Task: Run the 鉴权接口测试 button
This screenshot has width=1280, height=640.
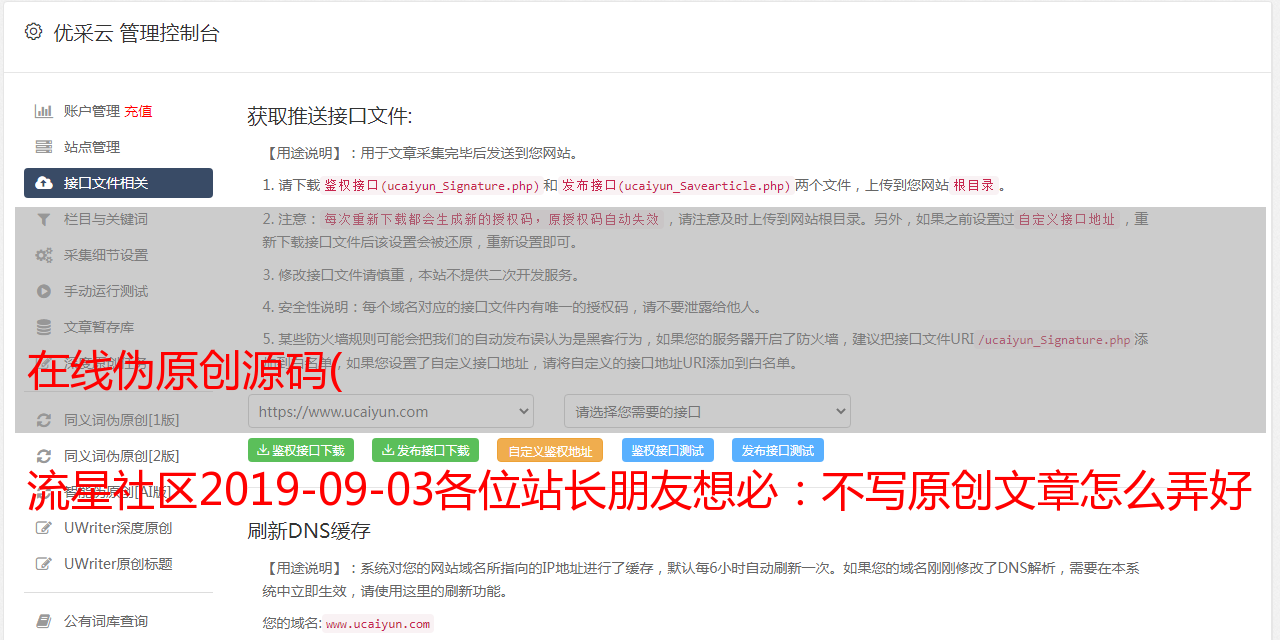Action: pyautogui.click(x=668, y=450)
